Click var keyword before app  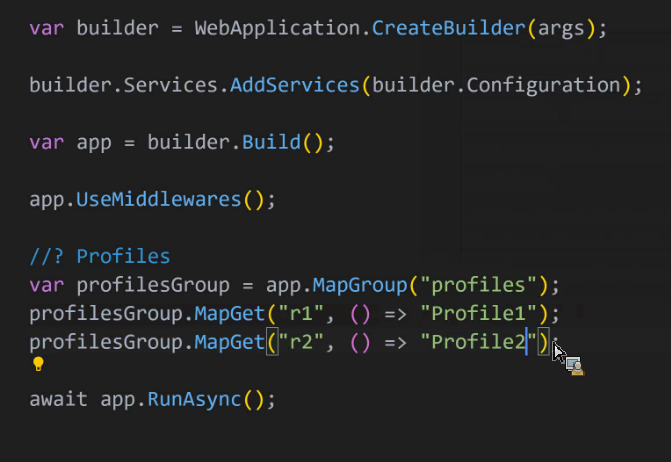point(47,142)
